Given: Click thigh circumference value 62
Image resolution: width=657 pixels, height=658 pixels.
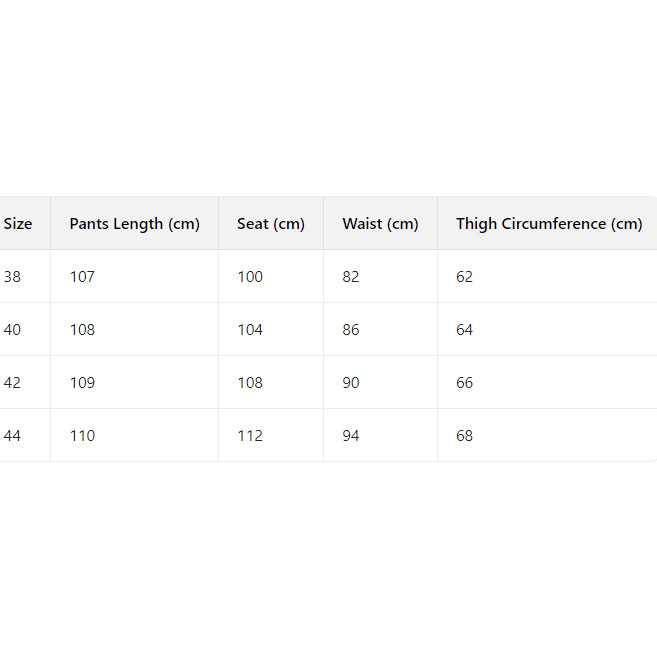Looking at the screenshot, I should pos(465,277).
